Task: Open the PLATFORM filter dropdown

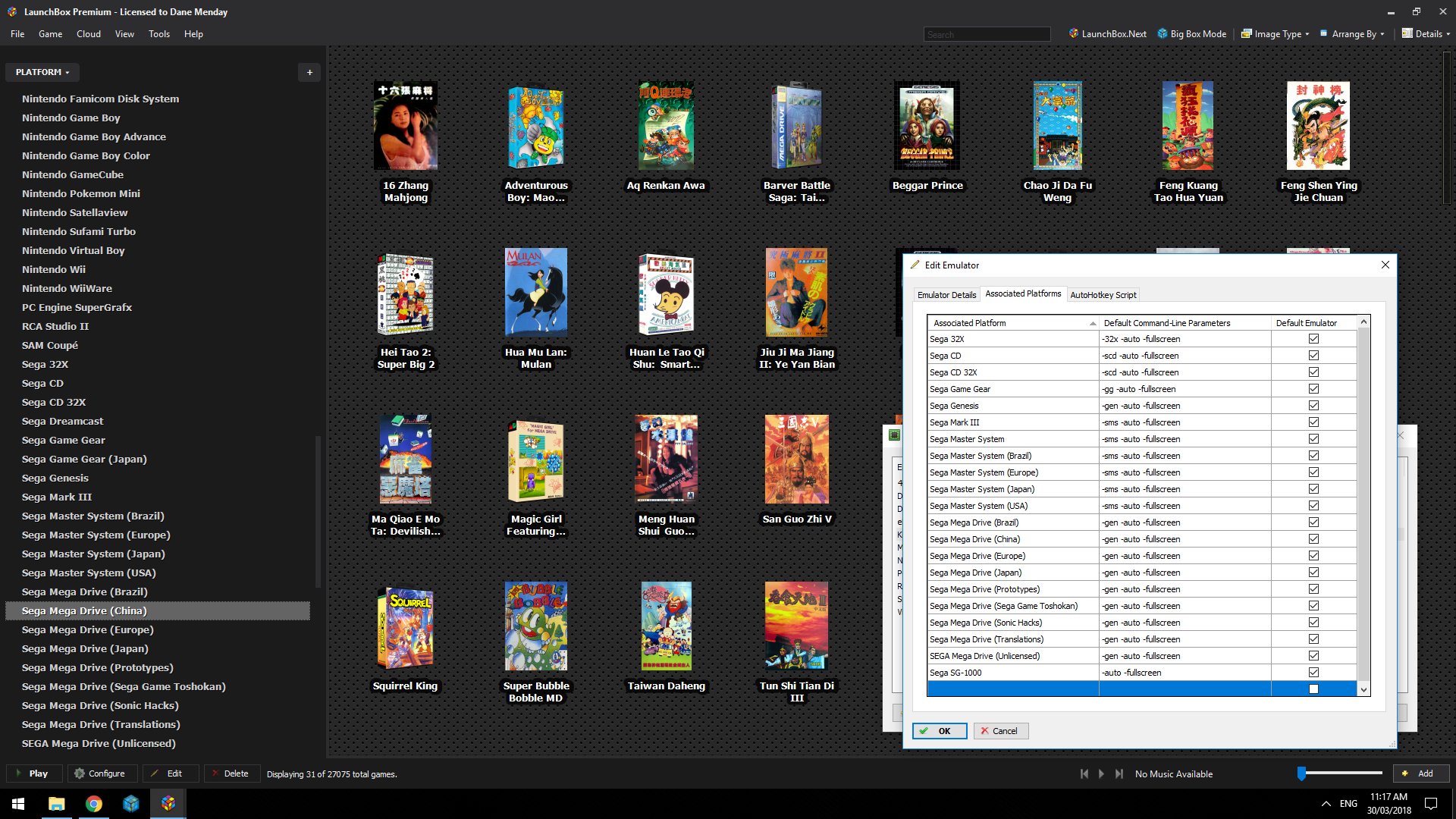Action: pyautogui.click(x=42, y=72)
